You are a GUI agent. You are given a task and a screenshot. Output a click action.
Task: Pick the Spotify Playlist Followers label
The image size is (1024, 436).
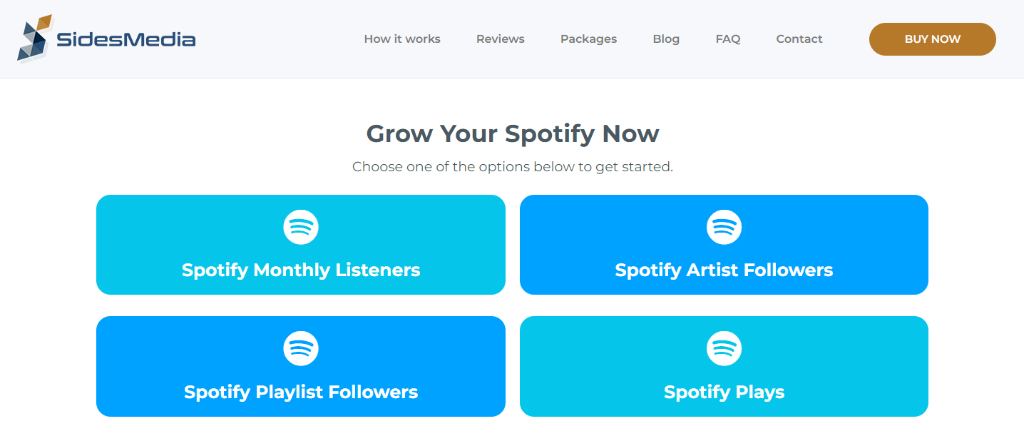point(301,392)
